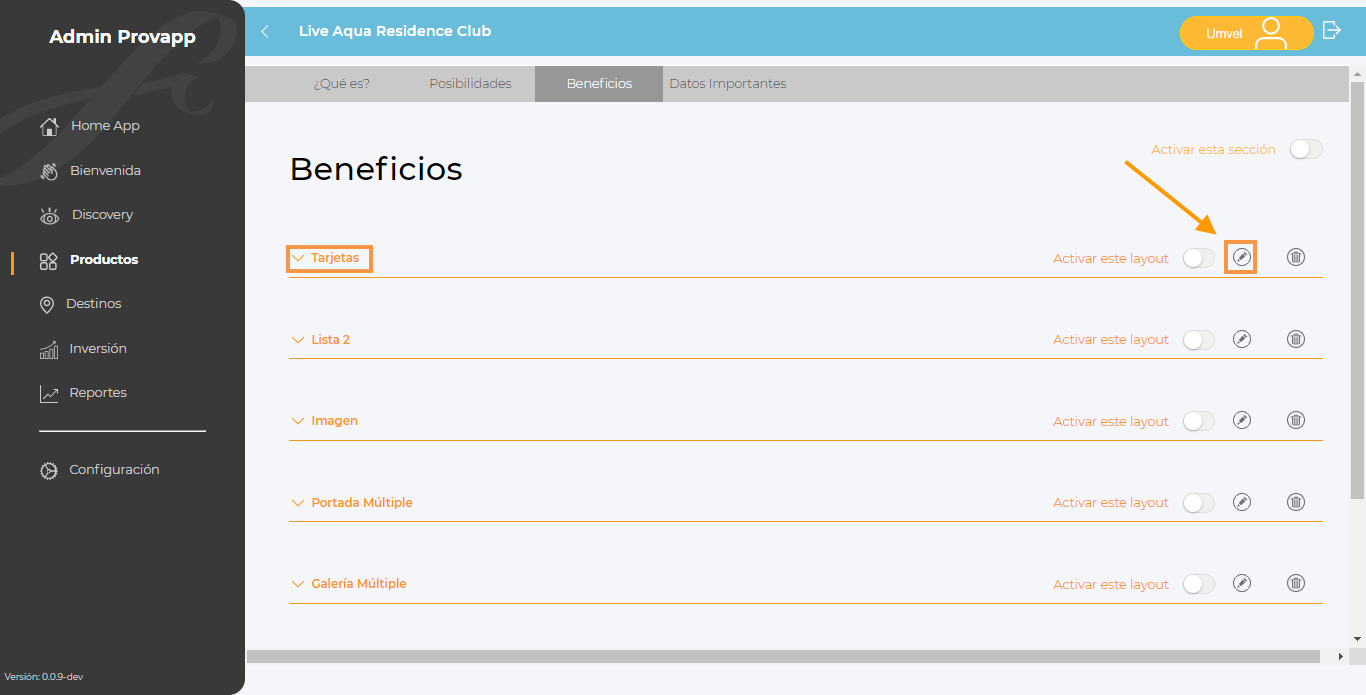Delete the Portada Múltiple layout
Screen dimensions: 1366x695
click(x=1296, y=502)
